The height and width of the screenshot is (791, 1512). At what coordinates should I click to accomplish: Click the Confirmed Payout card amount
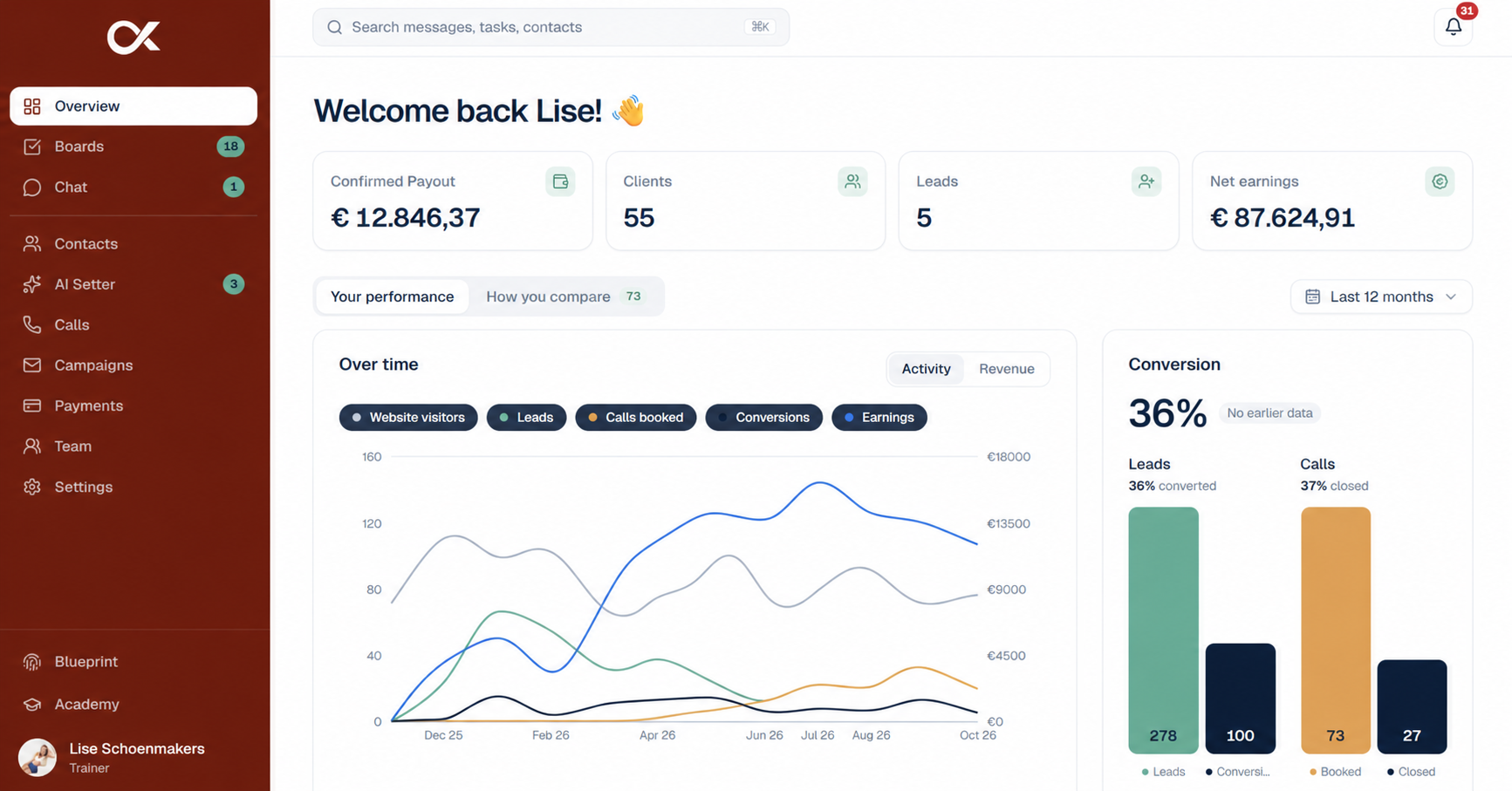tap(406, 217)
